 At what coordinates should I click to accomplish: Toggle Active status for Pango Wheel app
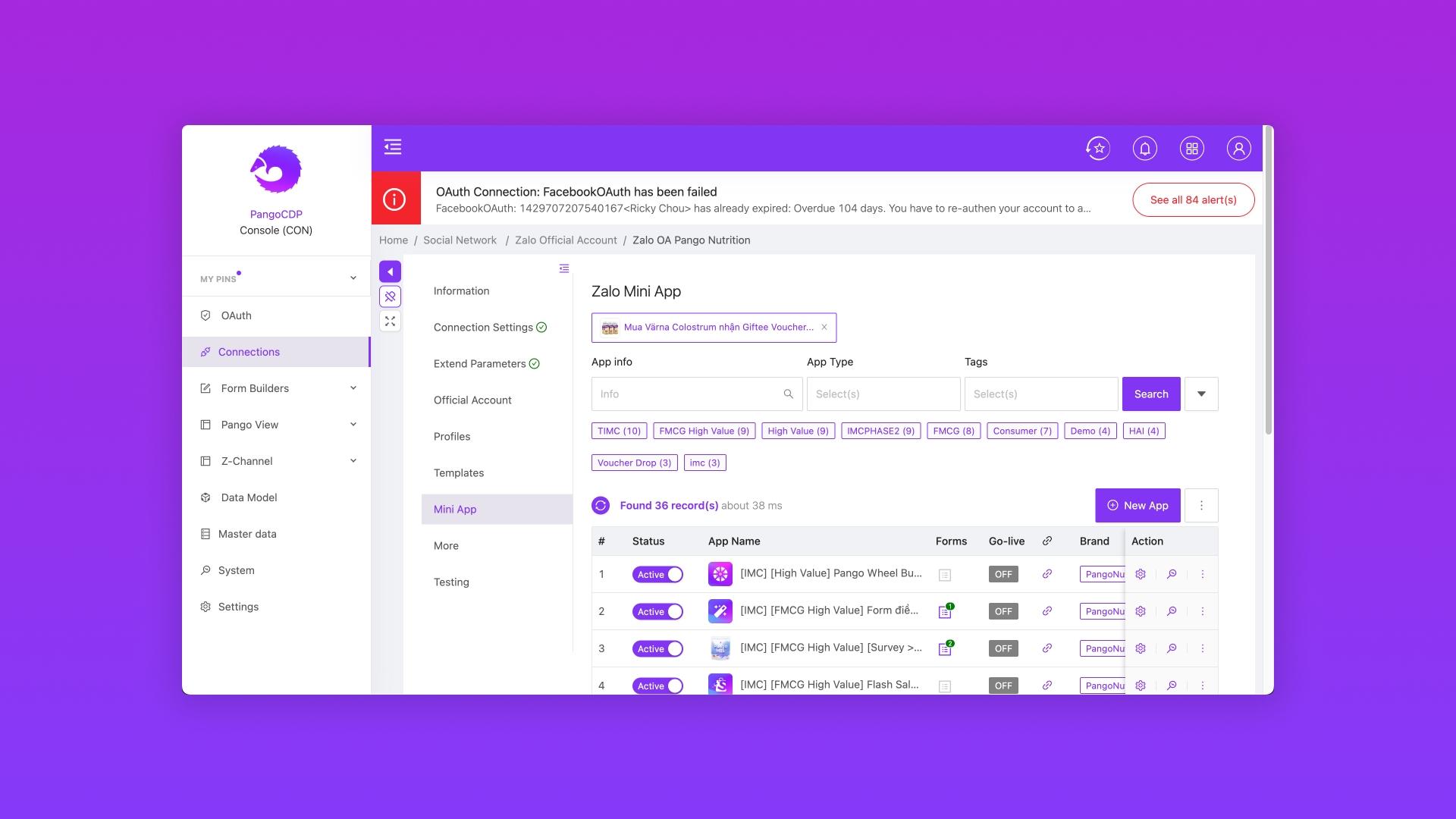[657, 575]
